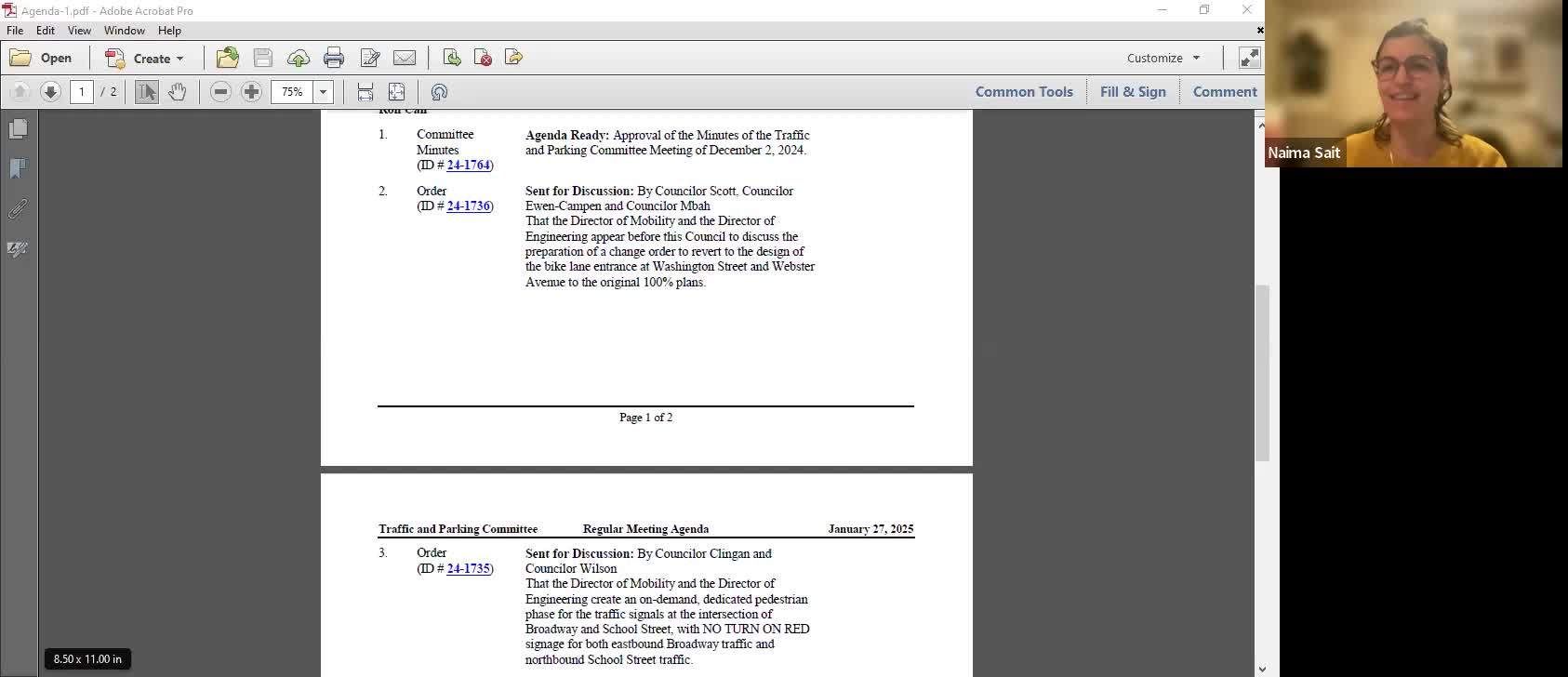
Task: Click the fit width scrolling icon
Action: [x=365, y=91]
